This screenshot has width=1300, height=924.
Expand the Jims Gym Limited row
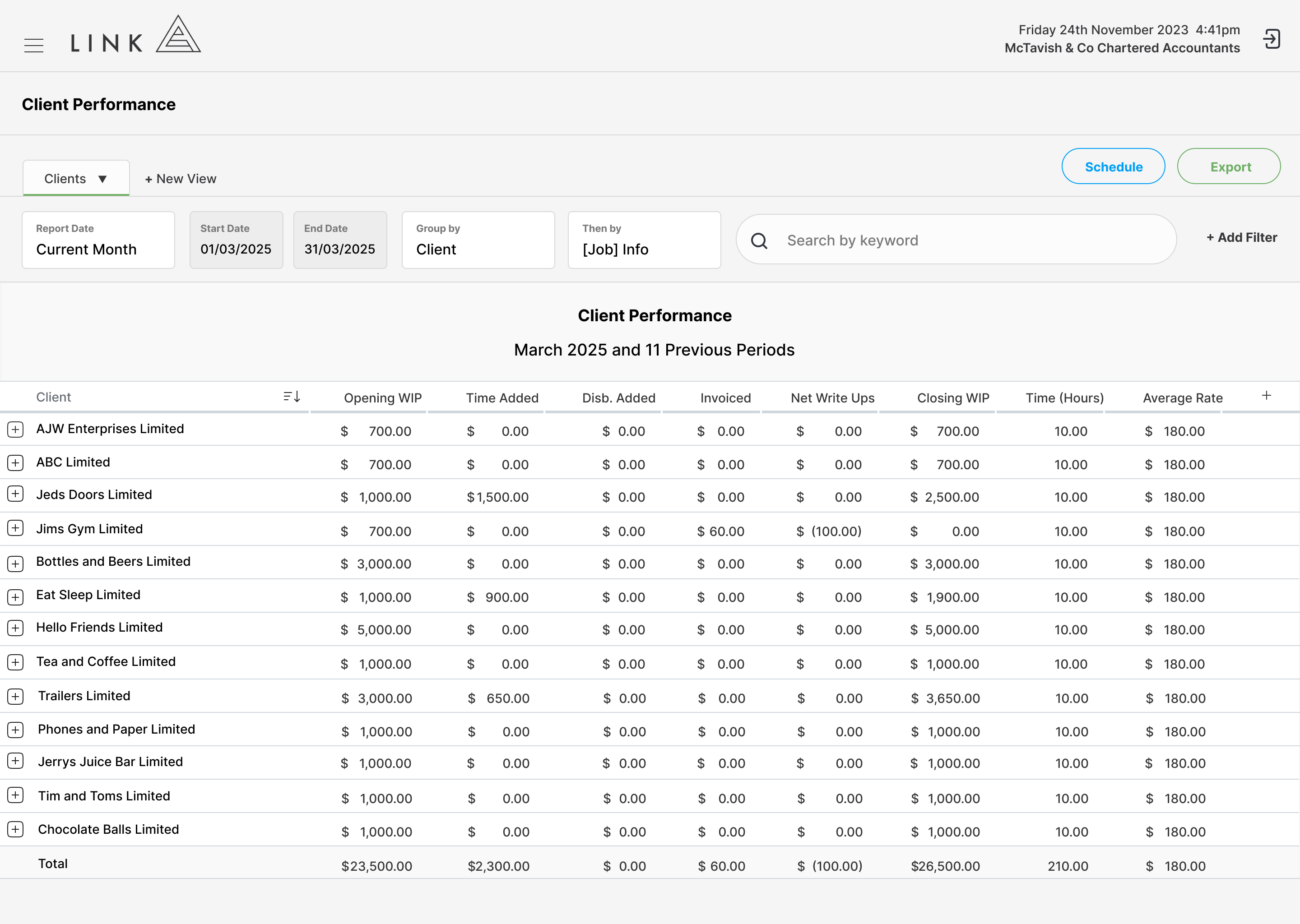pyautogui.click(x=15, y=528)
